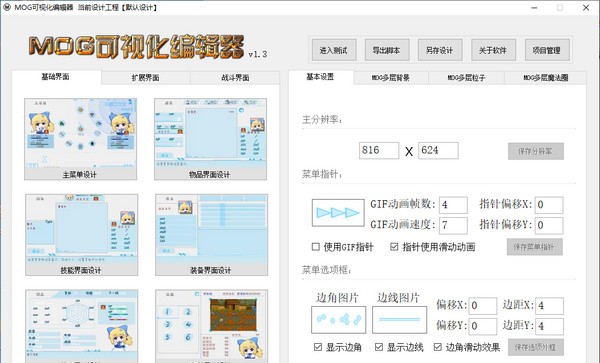
Task: Click the 导出脚本 button
Action: [x=387, y=50]
